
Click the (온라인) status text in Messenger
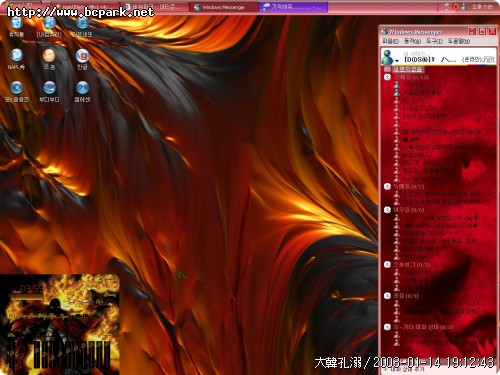coord(472,60)
